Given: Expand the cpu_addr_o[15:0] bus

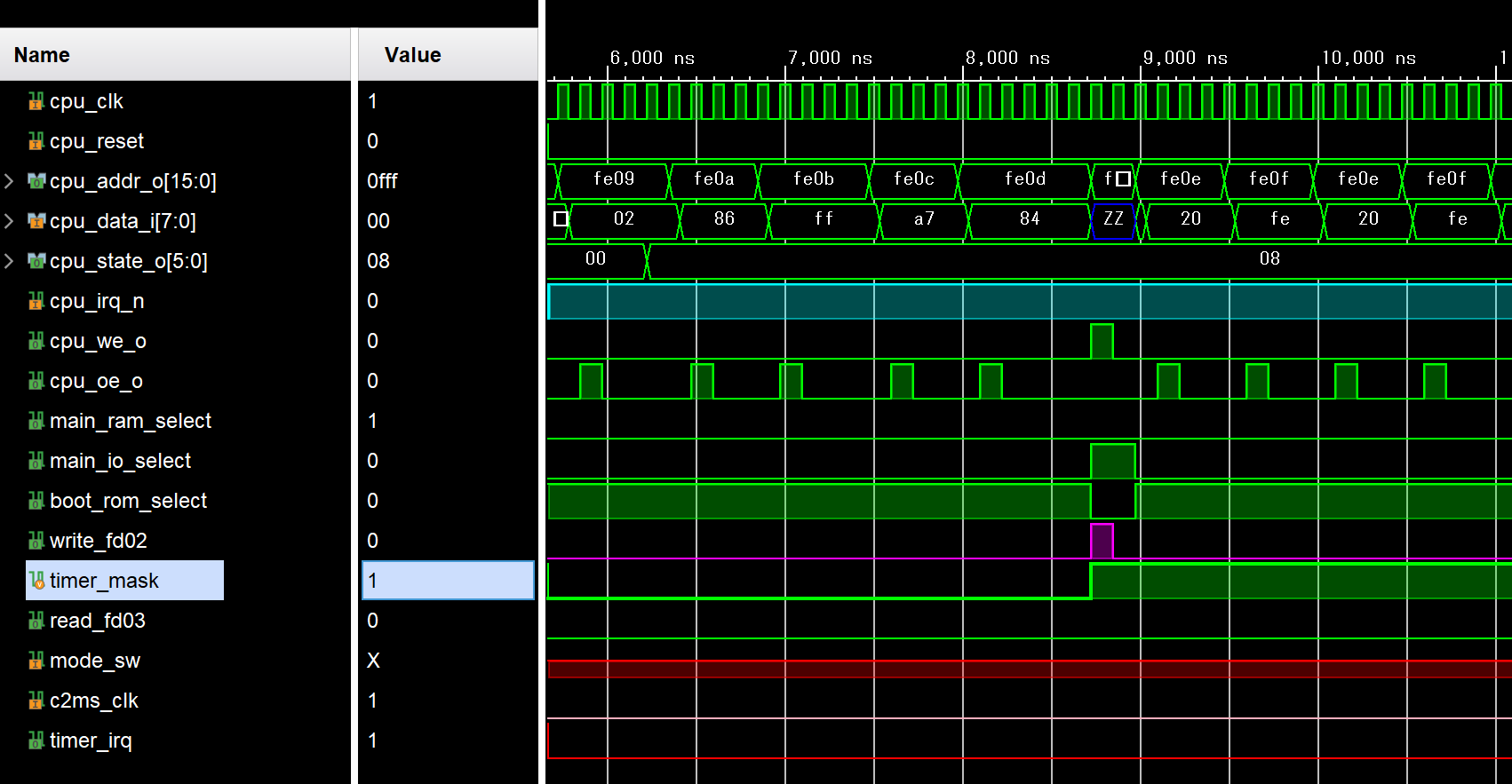Looking at the screenshot, I should click(x=9, y=181).
